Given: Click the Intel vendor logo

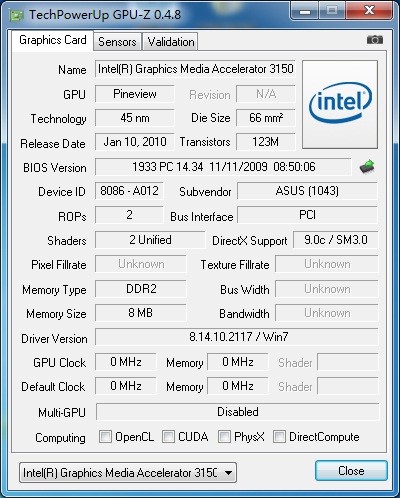Looking at the screenshot, I should (340, 104).
